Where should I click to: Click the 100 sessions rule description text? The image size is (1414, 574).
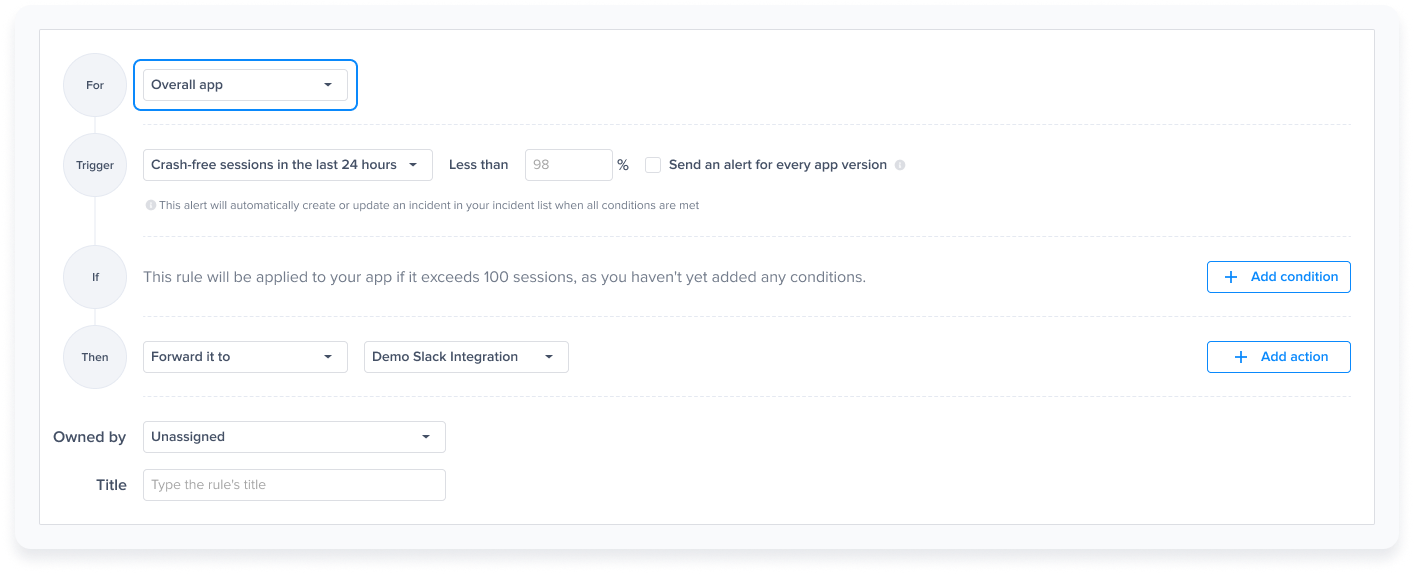504,277
